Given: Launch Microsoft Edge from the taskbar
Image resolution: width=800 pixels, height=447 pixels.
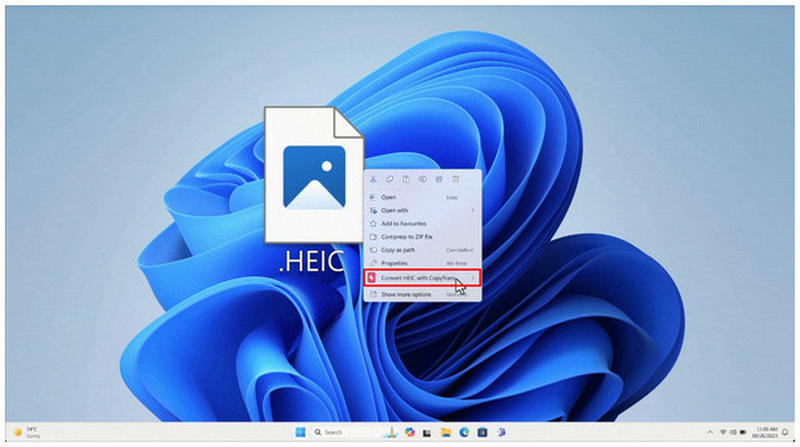Looking at the screenshot, I should (464, 432).
